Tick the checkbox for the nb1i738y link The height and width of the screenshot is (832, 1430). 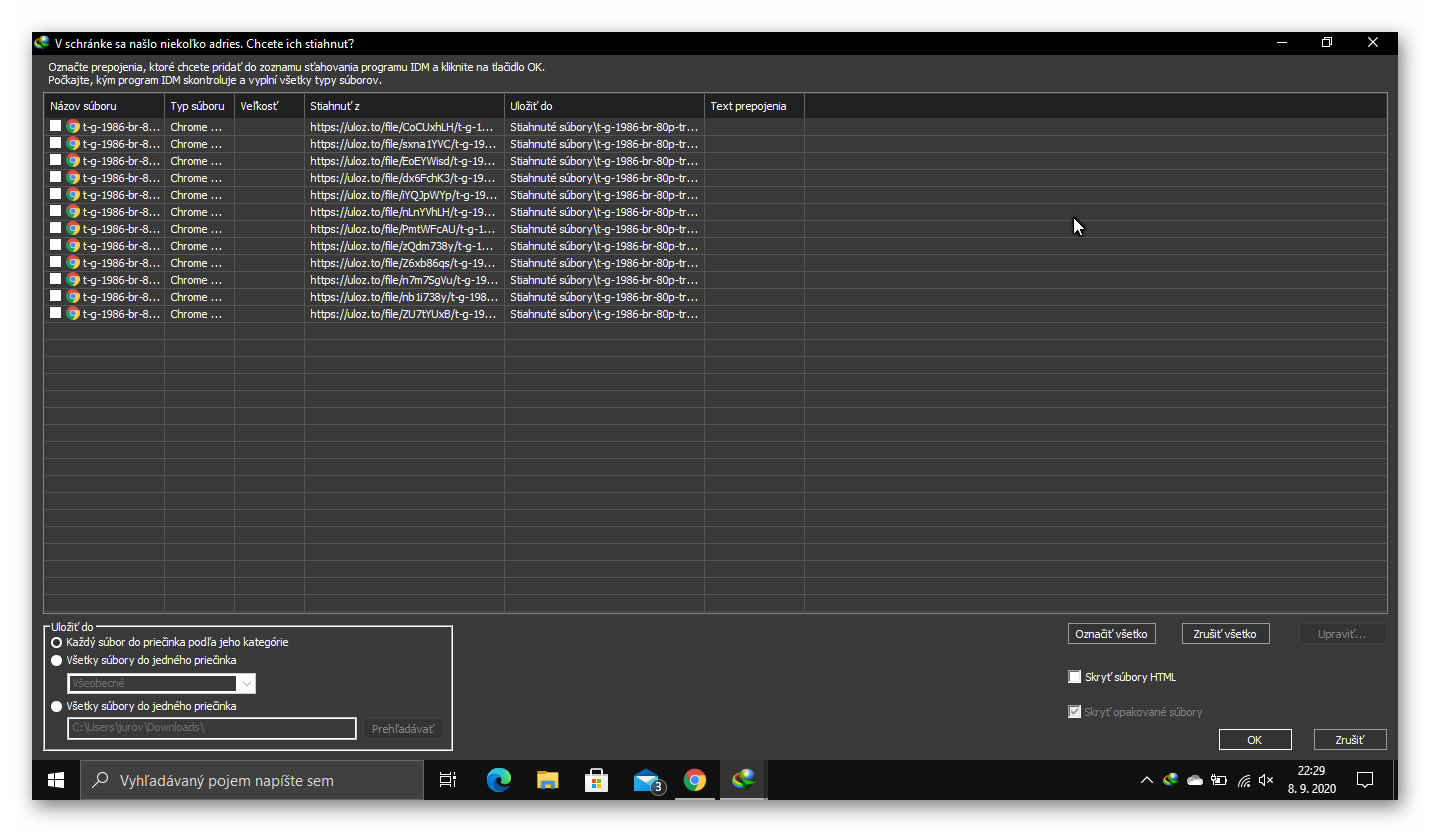click(56, 296)
